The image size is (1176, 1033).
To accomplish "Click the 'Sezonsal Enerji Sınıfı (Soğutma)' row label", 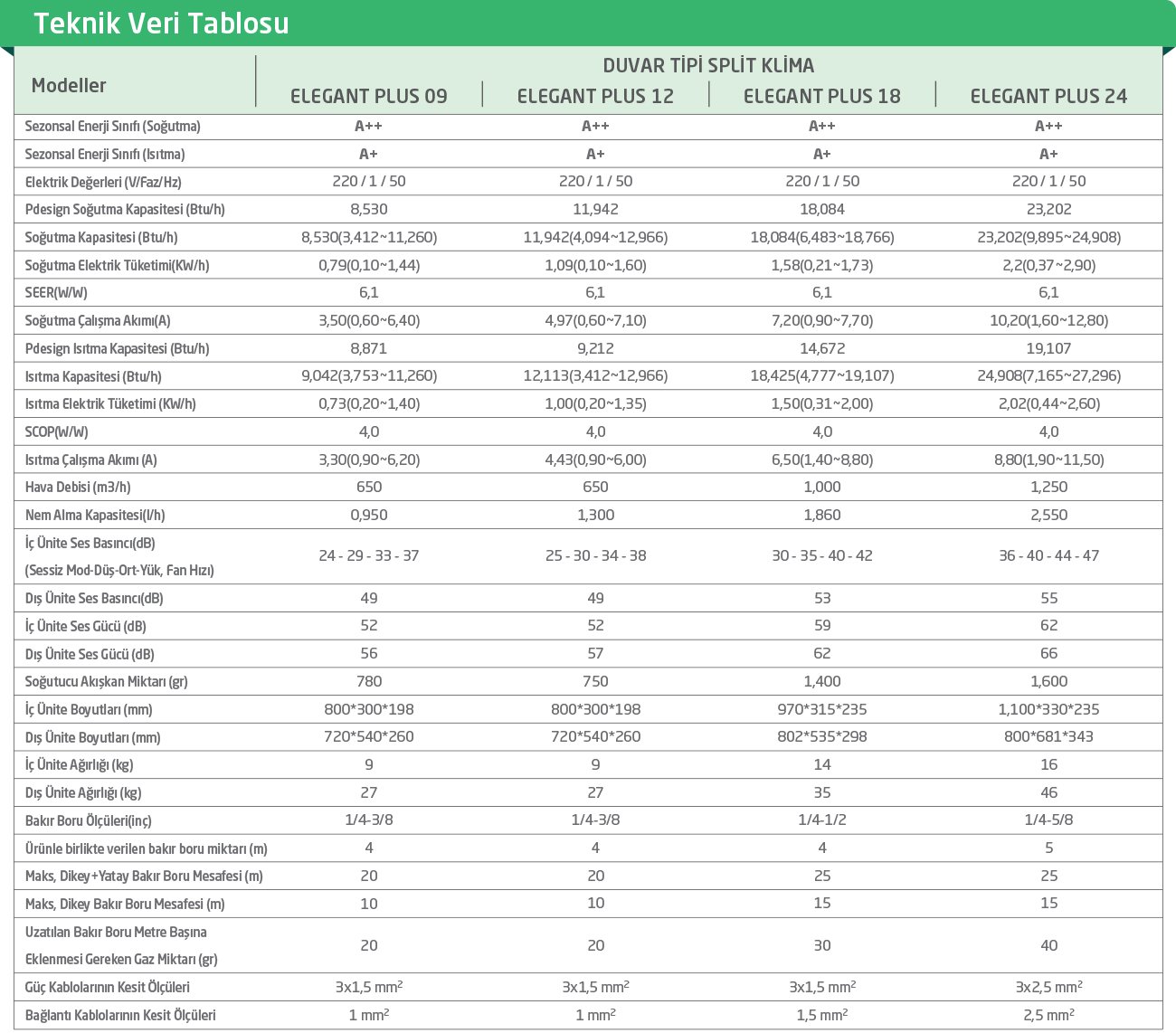I will point(113,127).
